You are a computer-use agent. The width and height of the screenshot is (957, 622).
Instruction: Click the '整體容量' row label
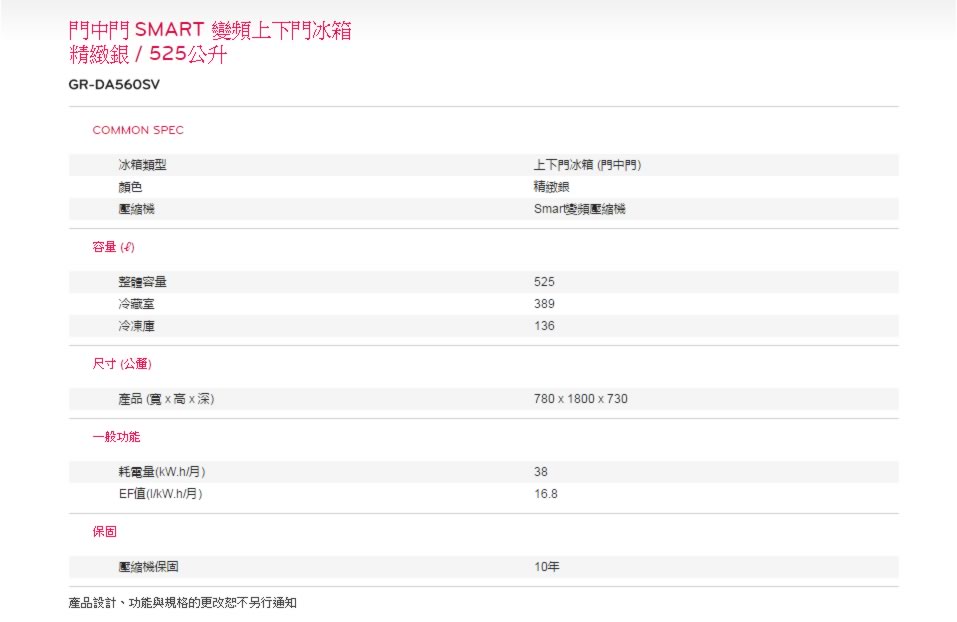coord(142,281)
